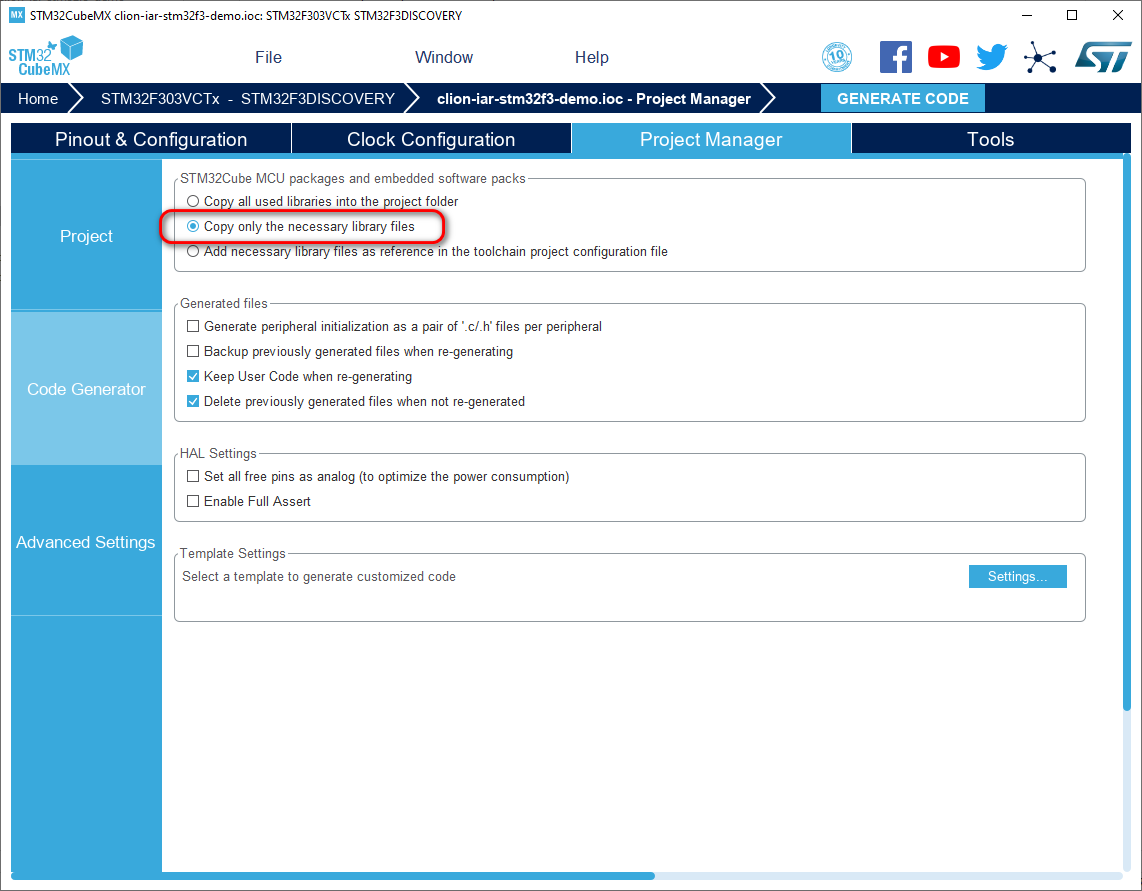
Task: Click the vertical scrollbar on the right
Action: click(1127, 433)
